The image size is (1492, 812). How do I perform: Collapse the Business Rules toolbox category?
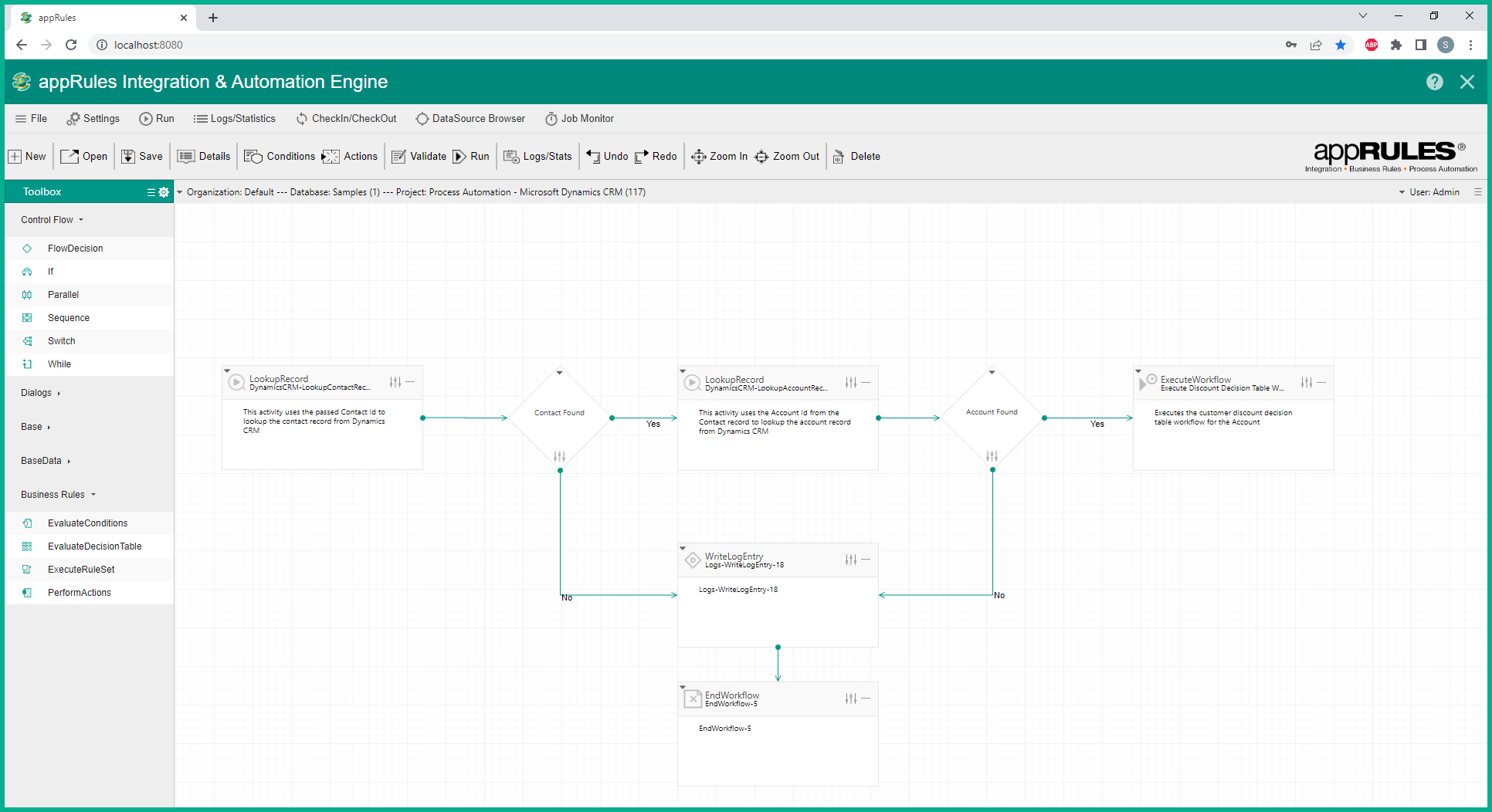click(x=58, y=495)
